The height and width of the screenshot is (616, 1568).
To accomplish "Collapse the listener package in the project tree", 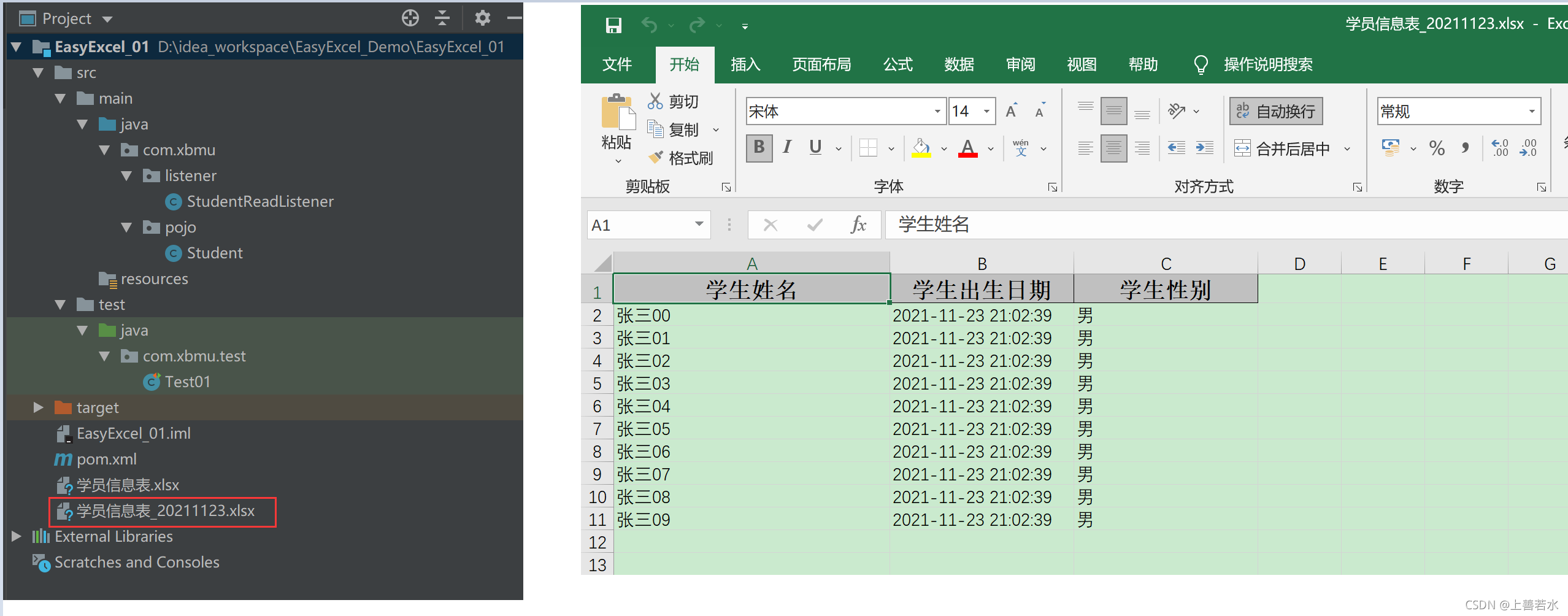I will tap(127, 175).
